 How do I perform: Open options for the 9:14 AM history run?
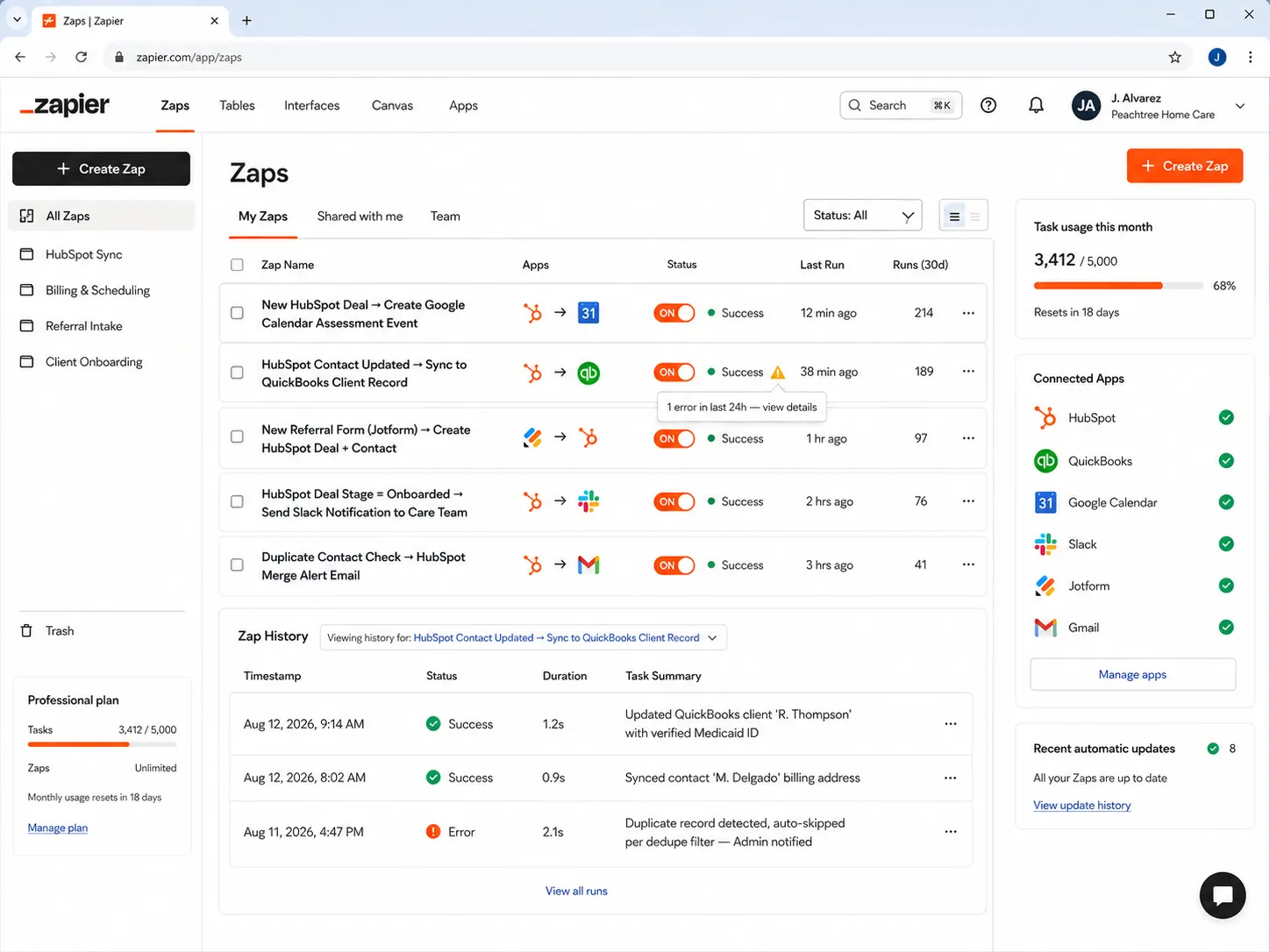point(951,724)
